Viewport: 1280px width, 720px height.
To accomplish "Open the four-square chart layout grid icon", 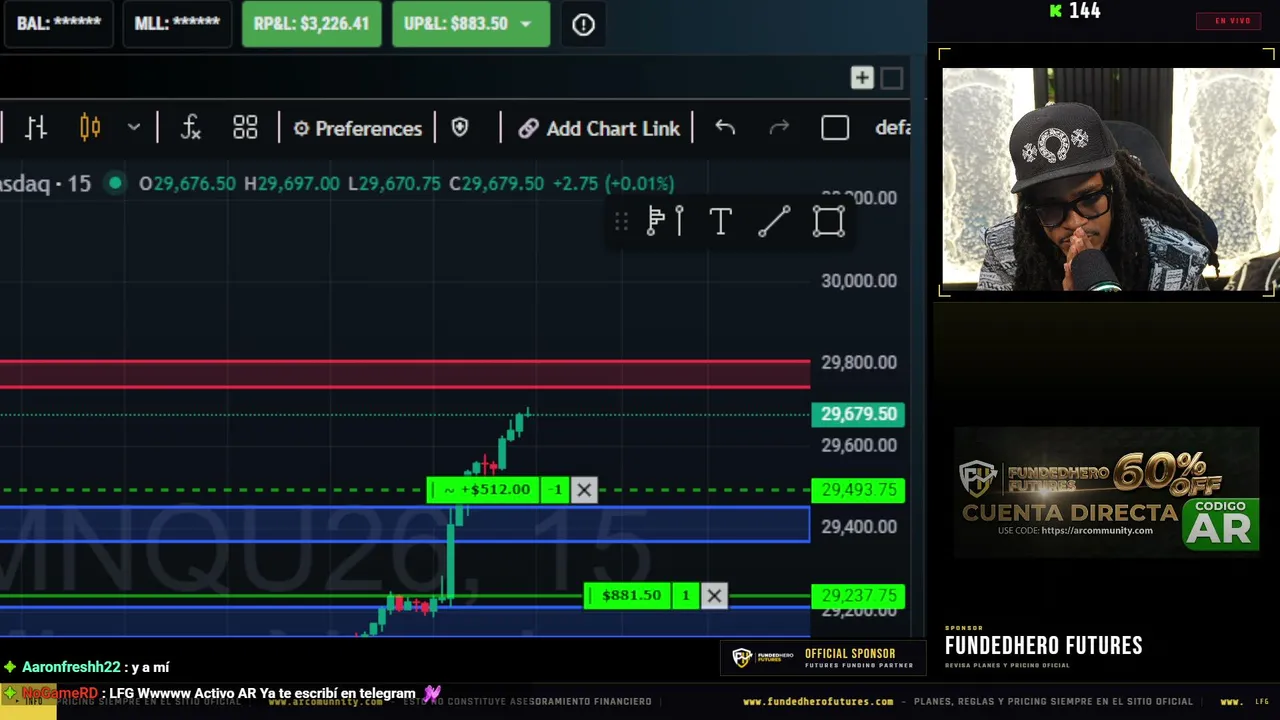I will click(x=245, y=128).
